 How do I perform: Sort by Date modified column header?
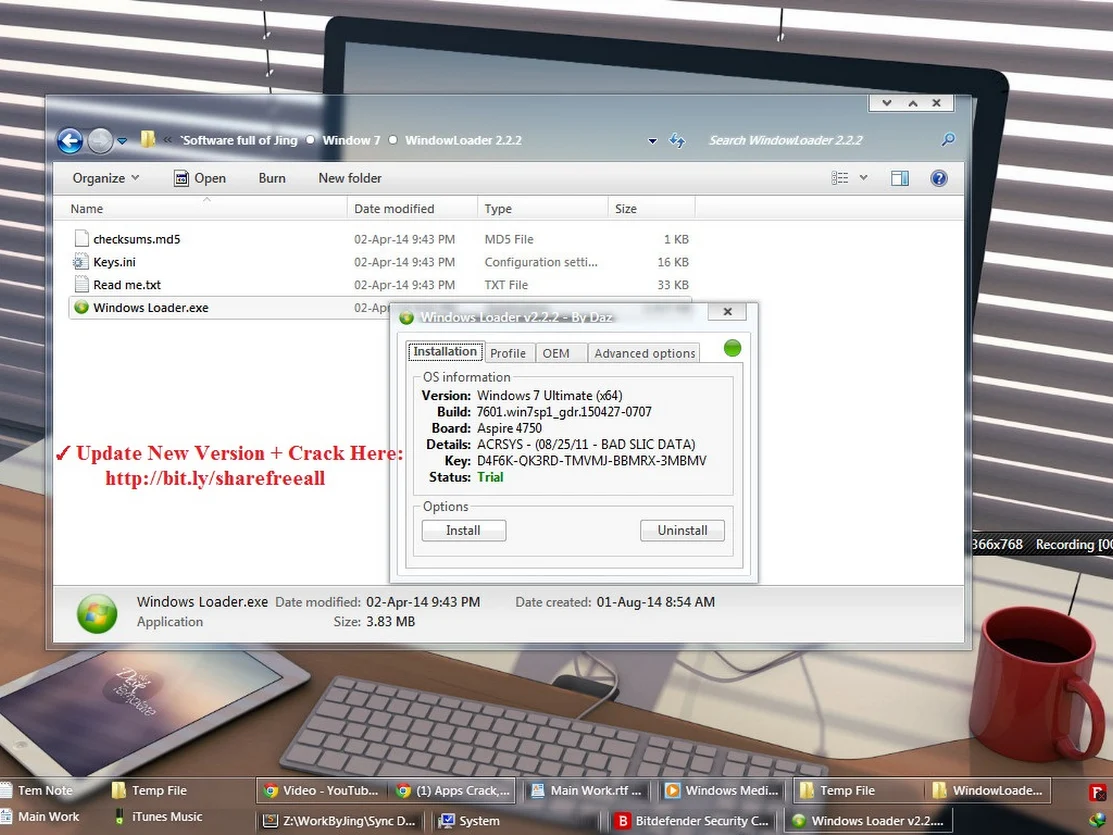coord(412,209)
